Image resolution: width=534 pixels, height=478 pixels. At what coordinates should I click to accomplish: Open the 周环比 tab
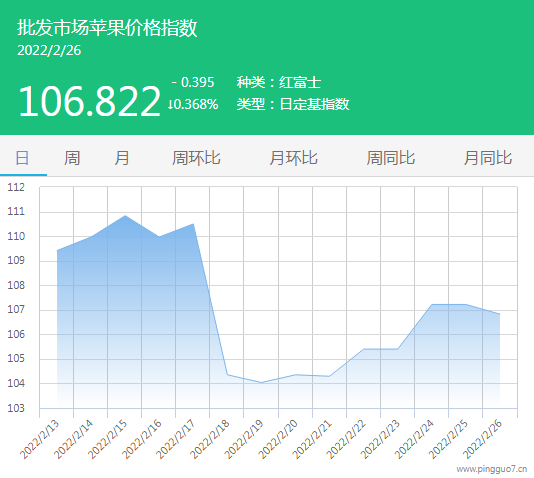pyautogui.click(x=196, y=158)
